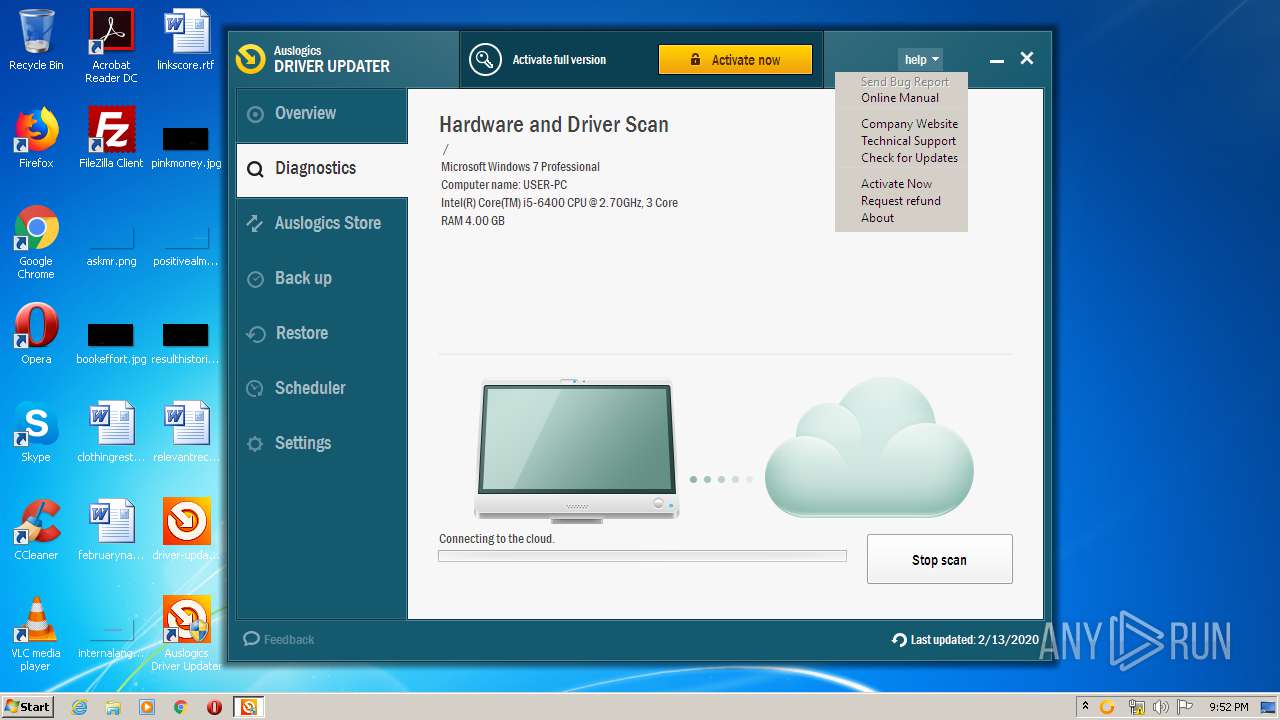Switch to Restore tab
The image size is (1280, 720).
(x=321, y=334)
